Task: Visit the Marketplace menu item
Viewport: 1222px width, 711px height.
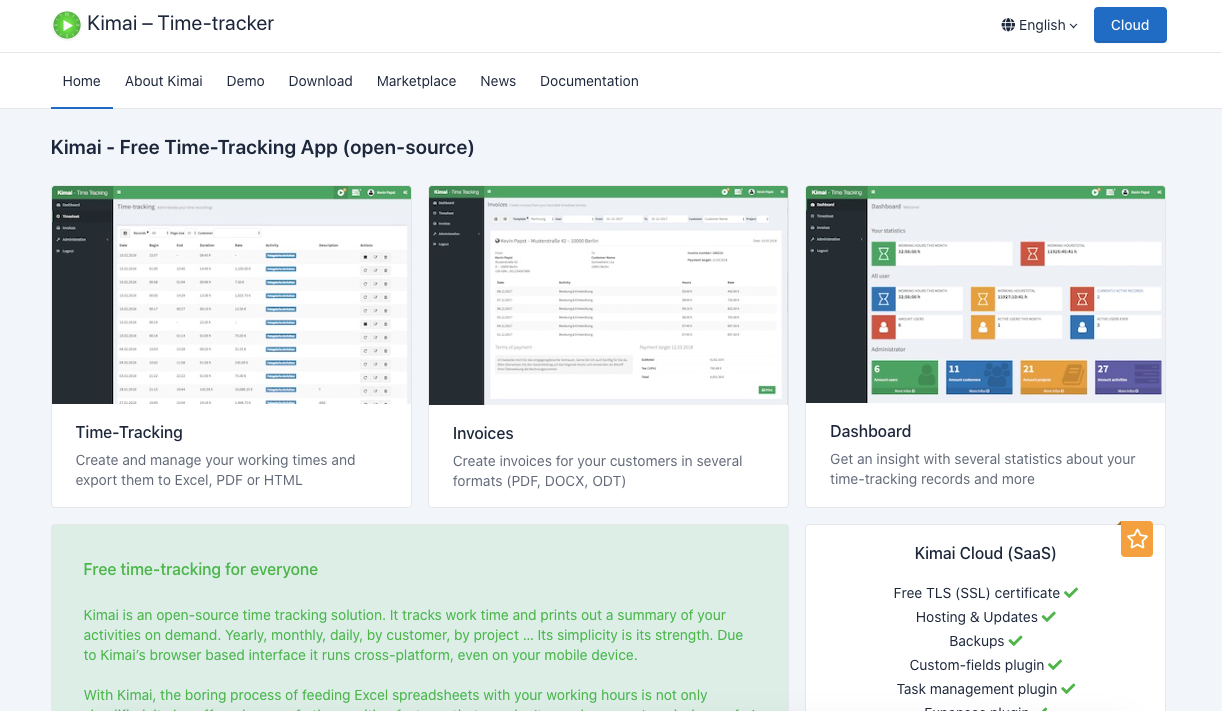Action: pyautogui.click(x=416, y=81)
